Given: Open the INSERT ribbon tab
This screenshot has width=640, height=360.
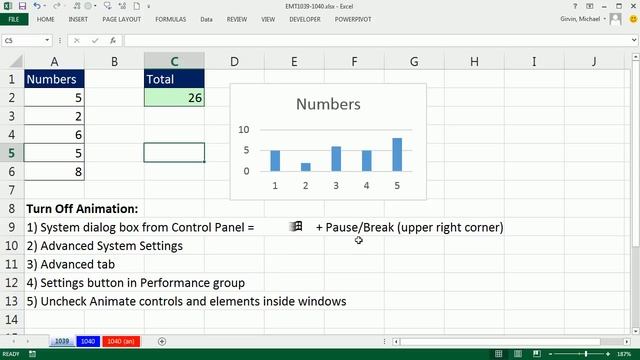Looking at the screenshot, I should click(78, 19).
